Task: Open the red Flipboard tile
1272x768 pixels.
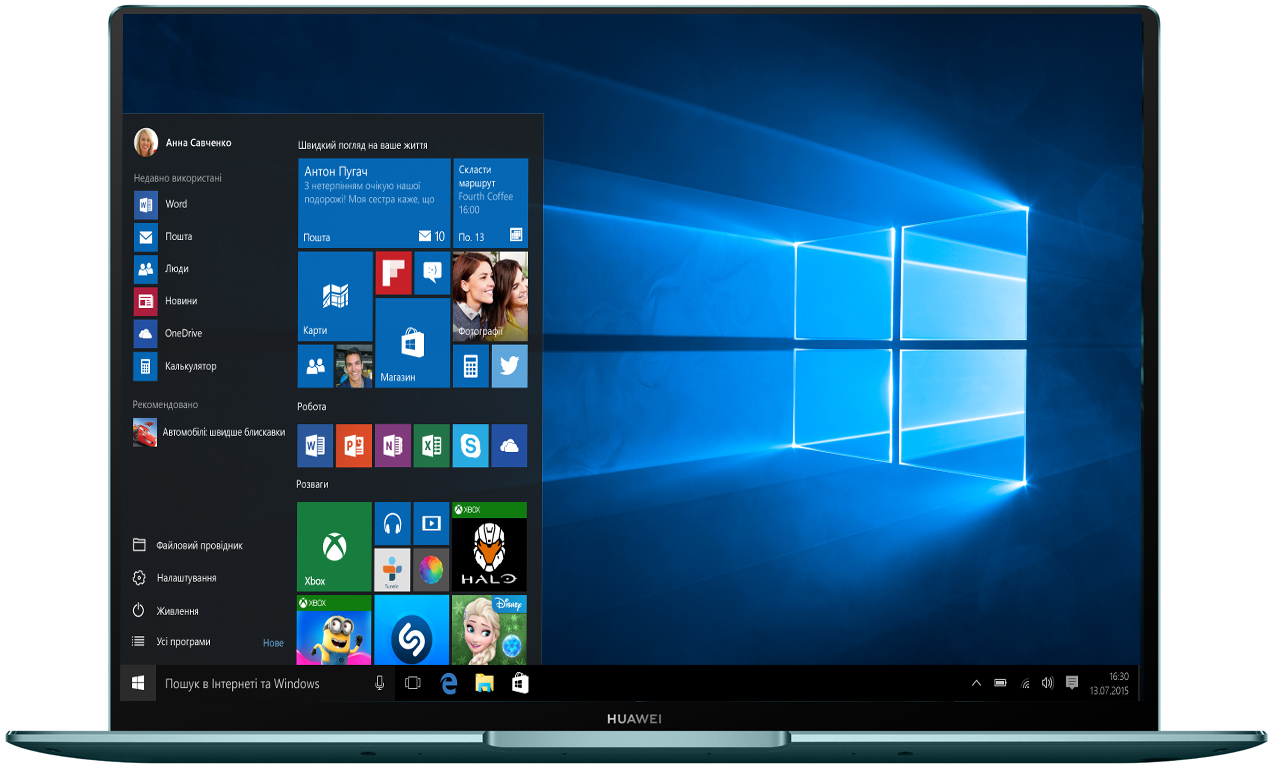Action: 393,273
